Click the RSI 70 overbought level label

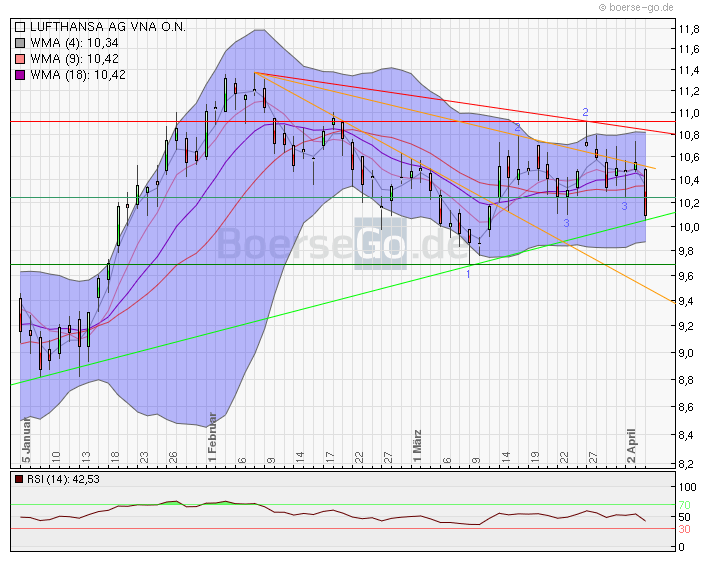684,505
